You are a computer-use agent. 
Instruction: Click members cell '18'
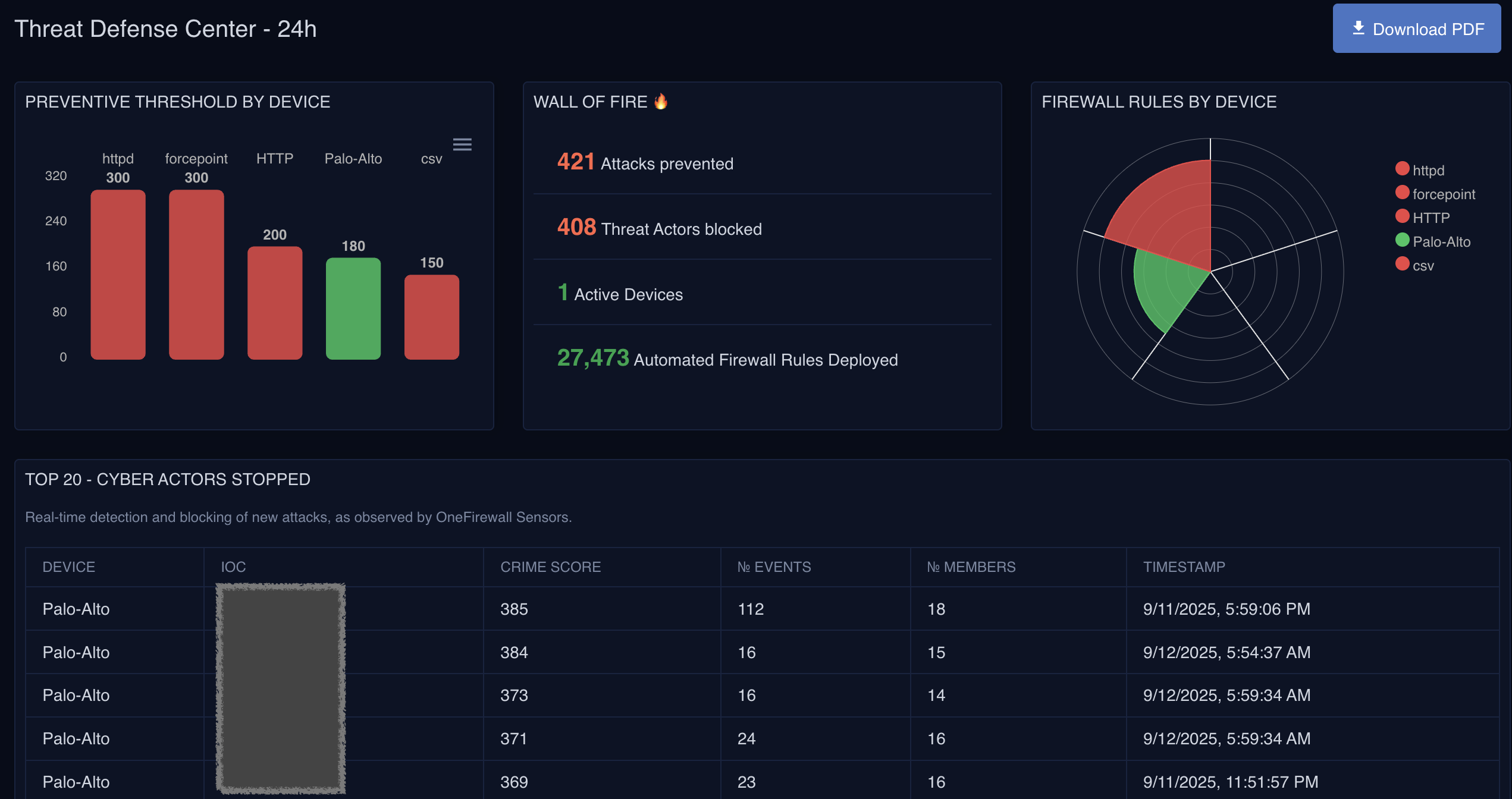[x=936, y=609]
